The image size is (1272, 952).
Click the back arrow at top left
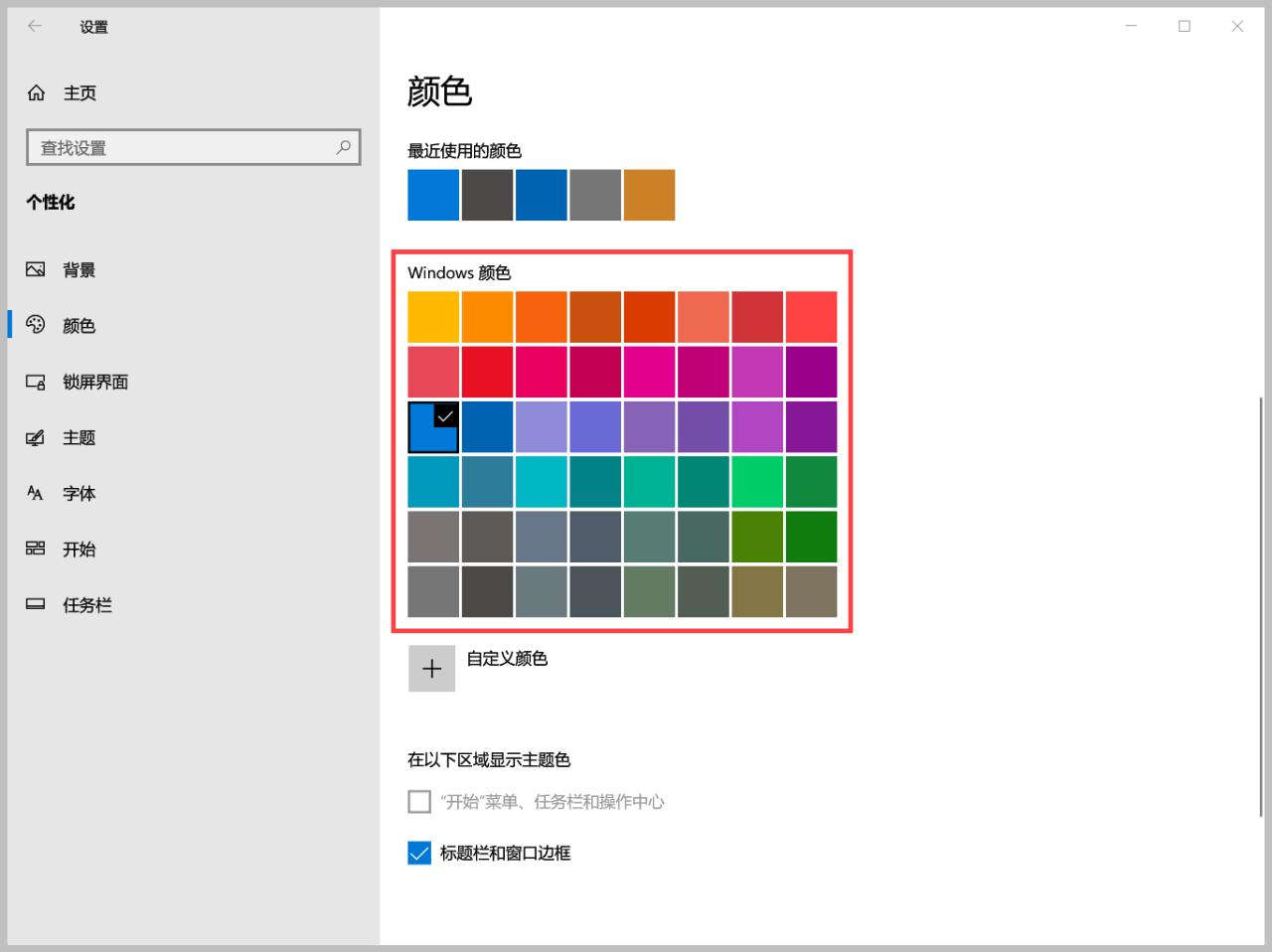pyautogui.click(x=33, y=26)
